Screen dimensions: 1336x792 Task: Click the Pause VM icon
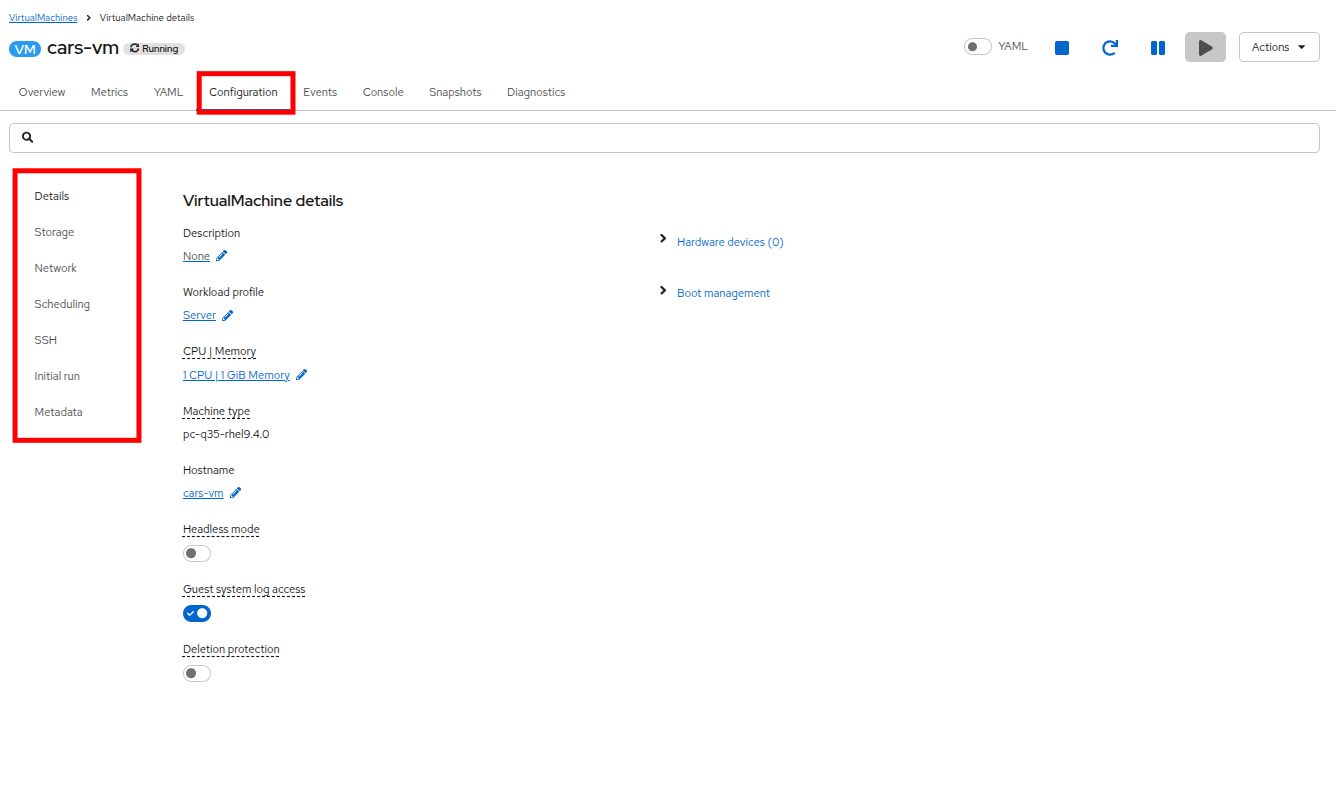pyautogui.click(x=1158, y=48)
